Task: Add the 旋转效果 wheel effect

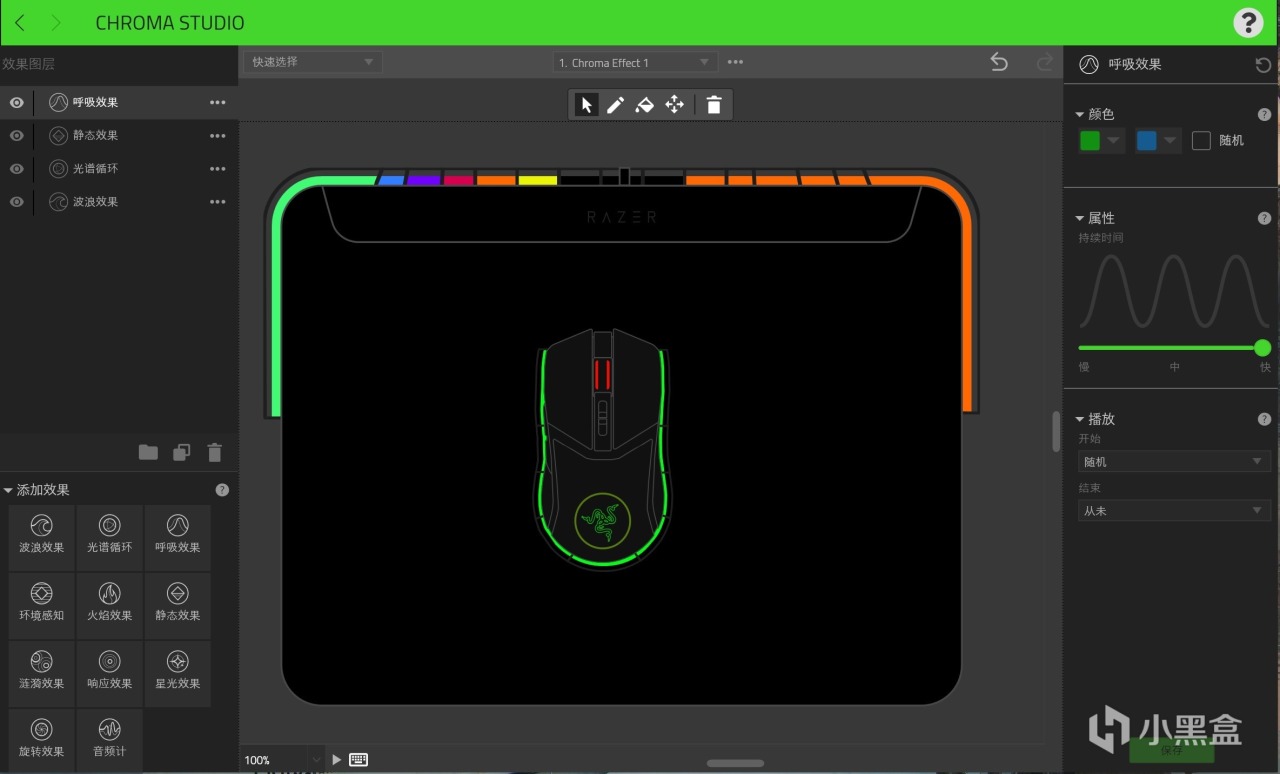Action: click(41, 740)
